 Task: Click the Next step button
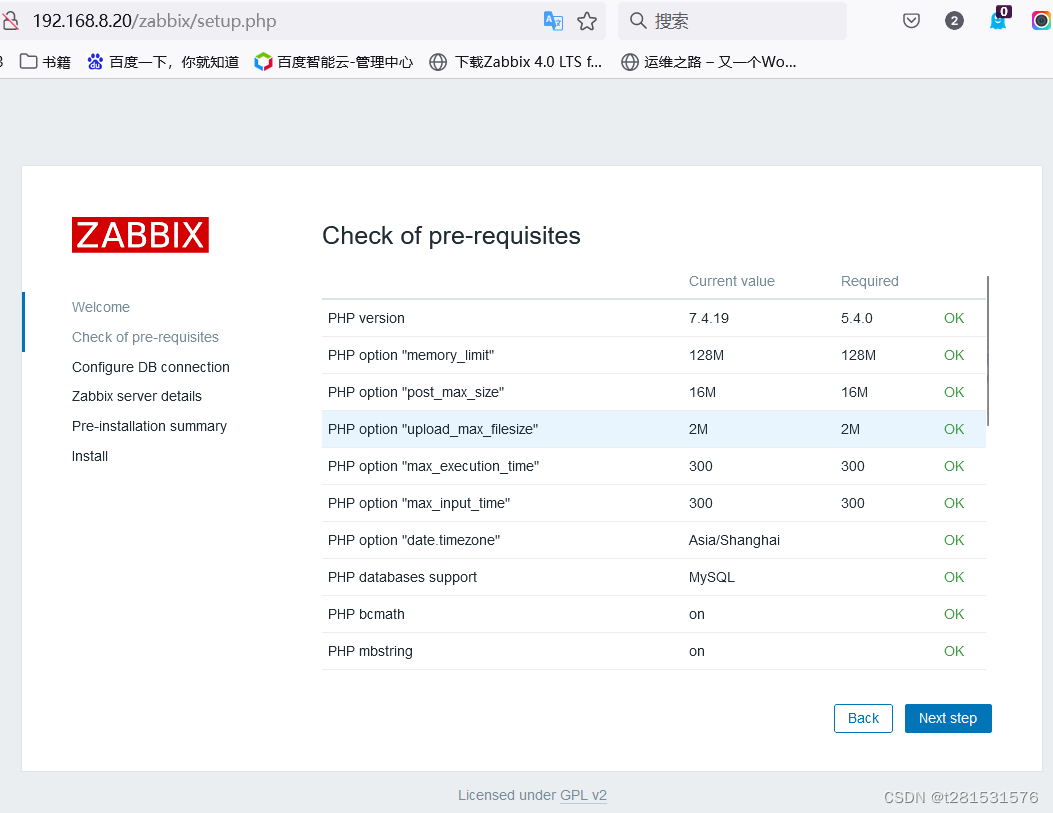pyautogui.click(x=948, y=718)
